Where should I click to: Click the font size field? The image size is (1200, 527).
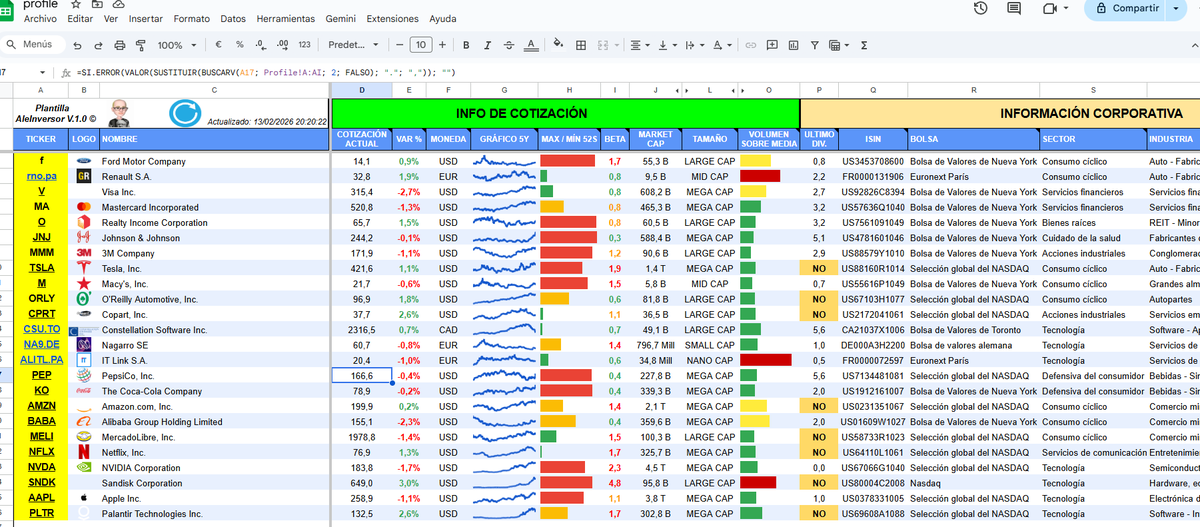point(421,45)
